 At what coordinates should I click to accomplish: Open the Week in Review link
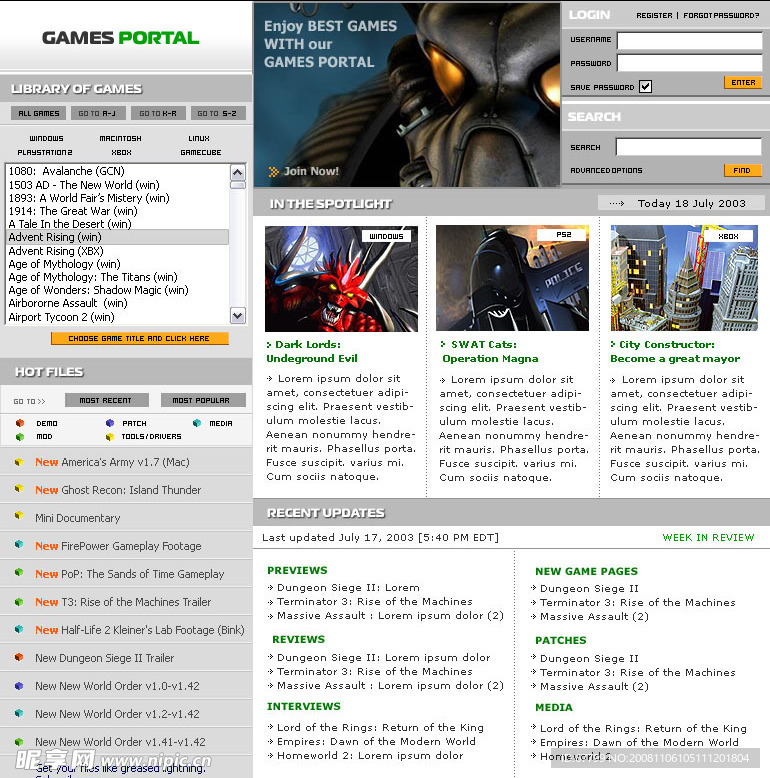click(x=708, y=537)
